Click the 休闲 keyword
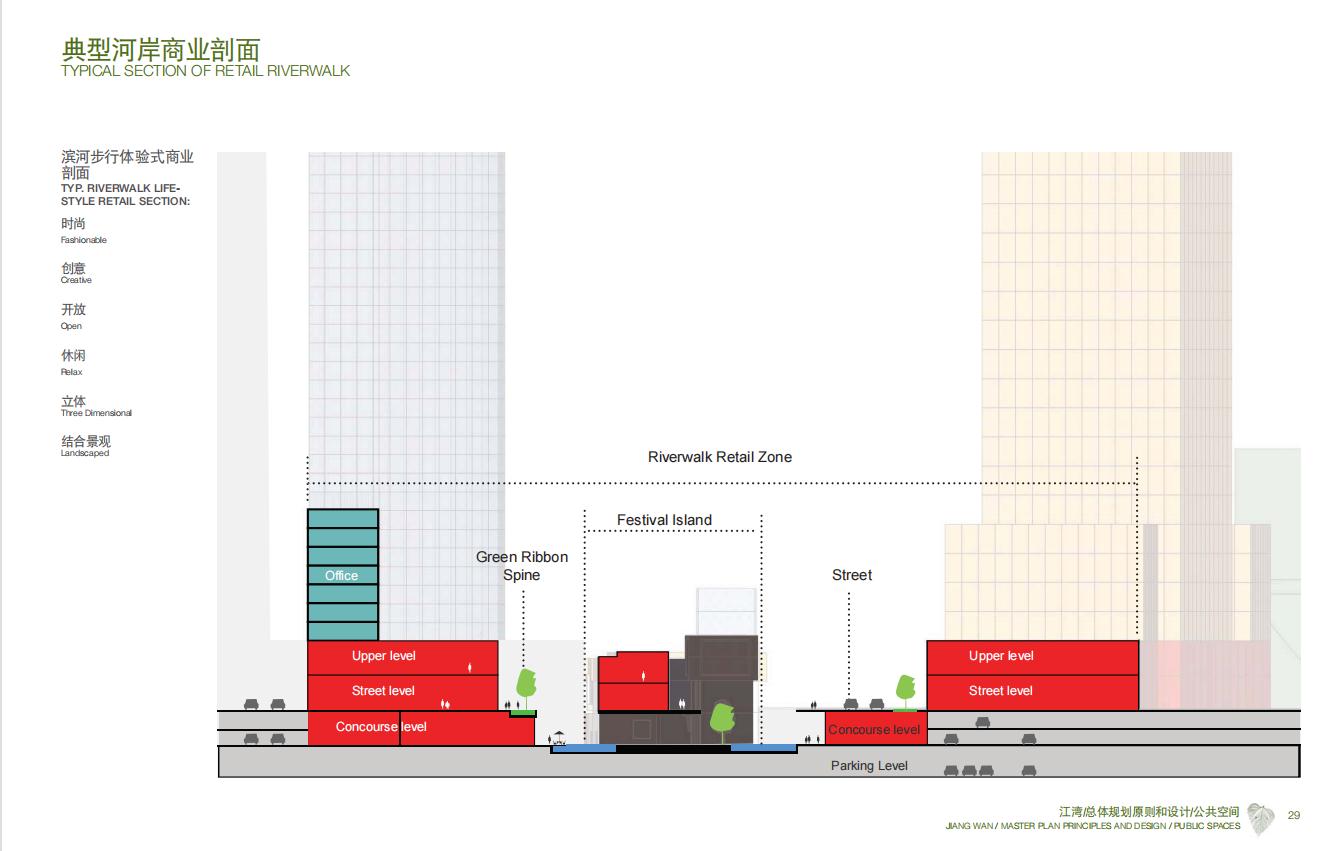The height and width of the screenshot is (851, 1330). tap(73, 356)
